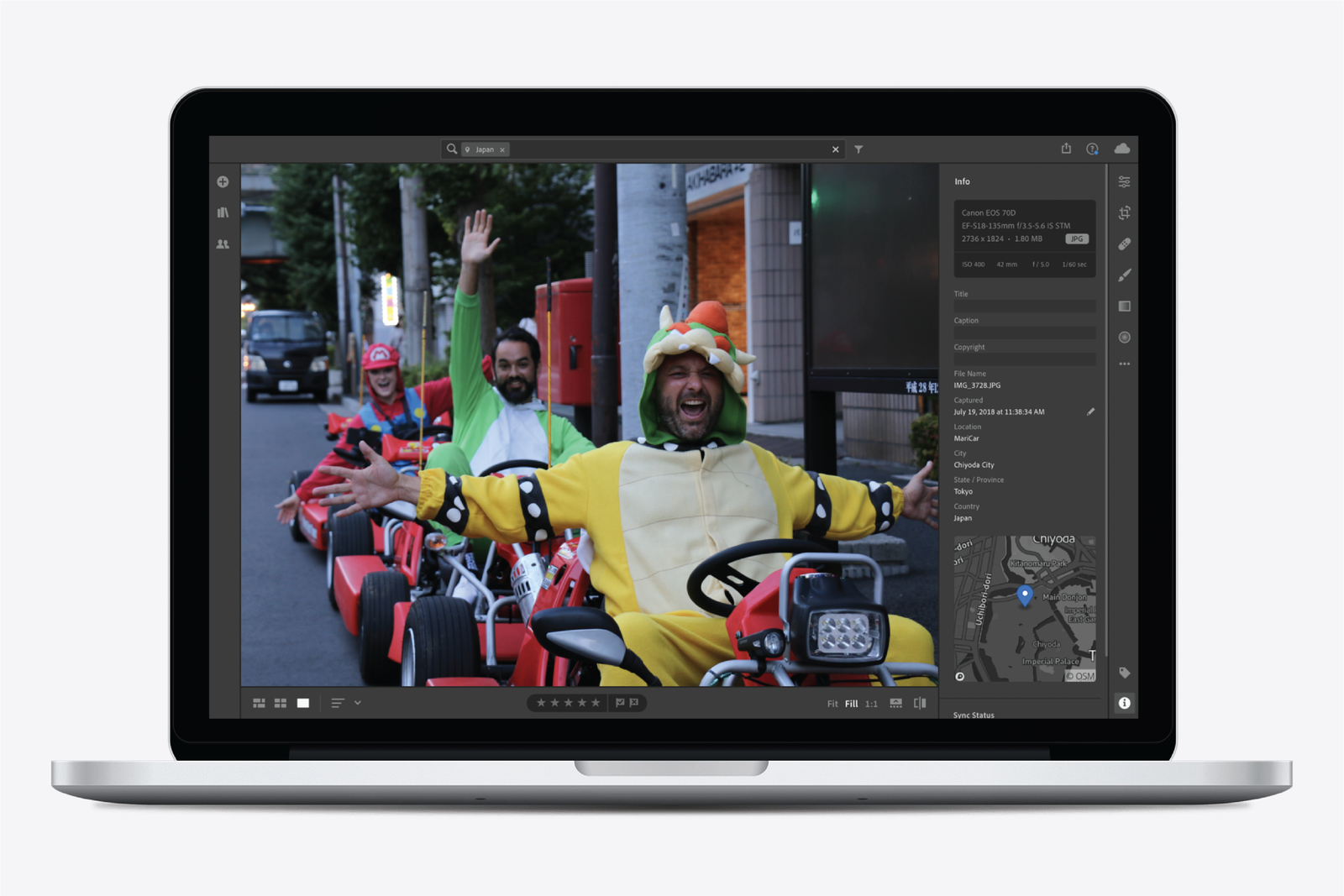This screenshot has width=1344, height=896.
Task: Set zoom to Fill
Action: coord(851,704)
